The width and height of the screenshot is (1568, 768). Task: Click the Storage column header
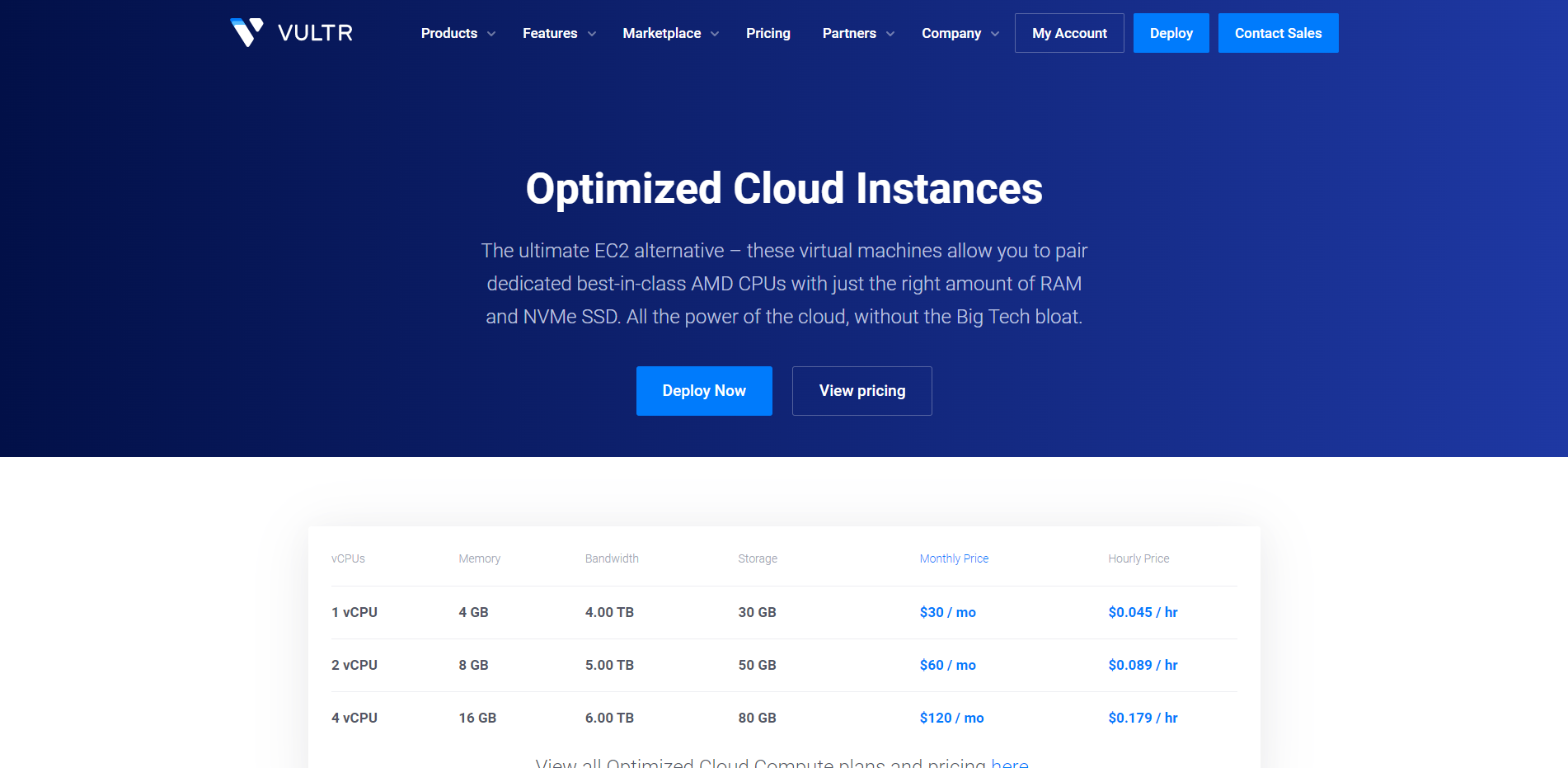tap(758, 558)
